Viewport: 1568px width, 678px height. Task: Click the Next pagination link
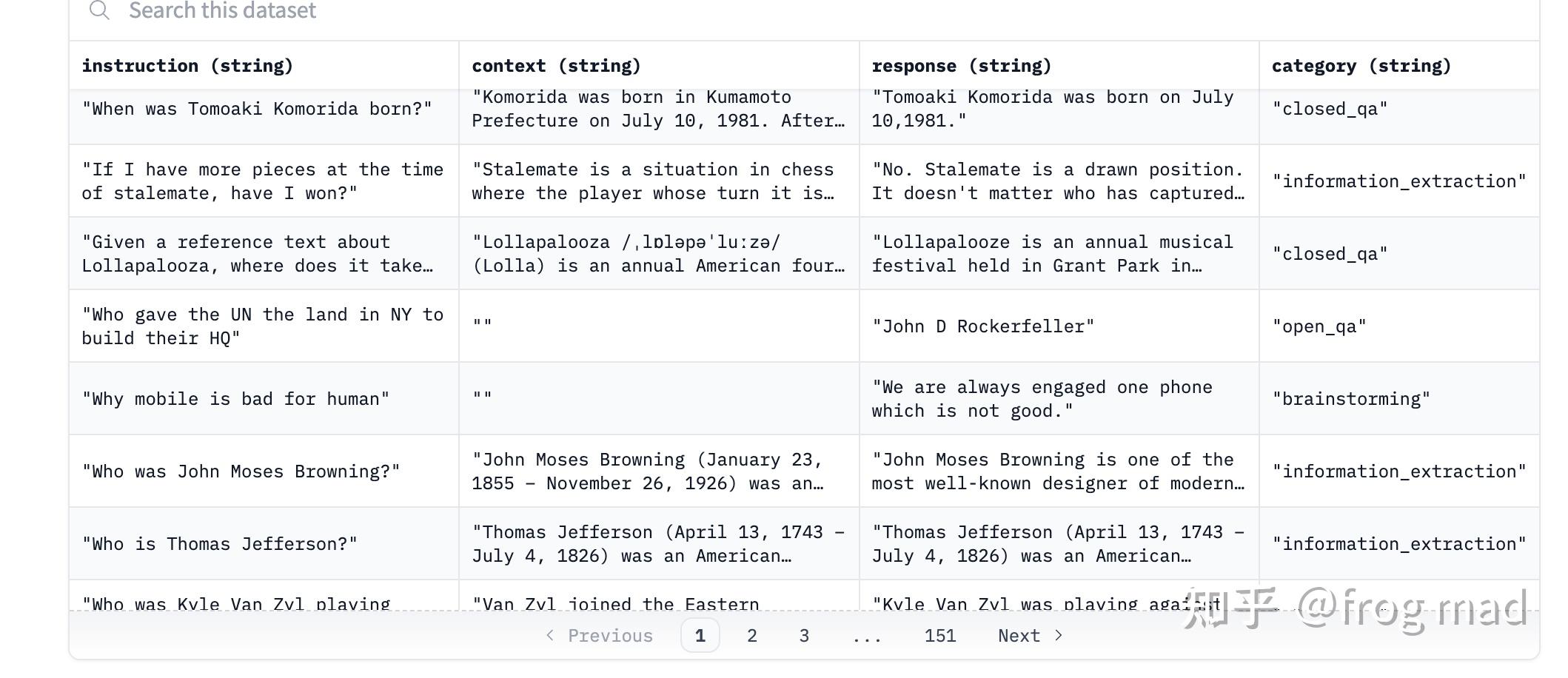pyautogui.click(x=1019, y=636)
